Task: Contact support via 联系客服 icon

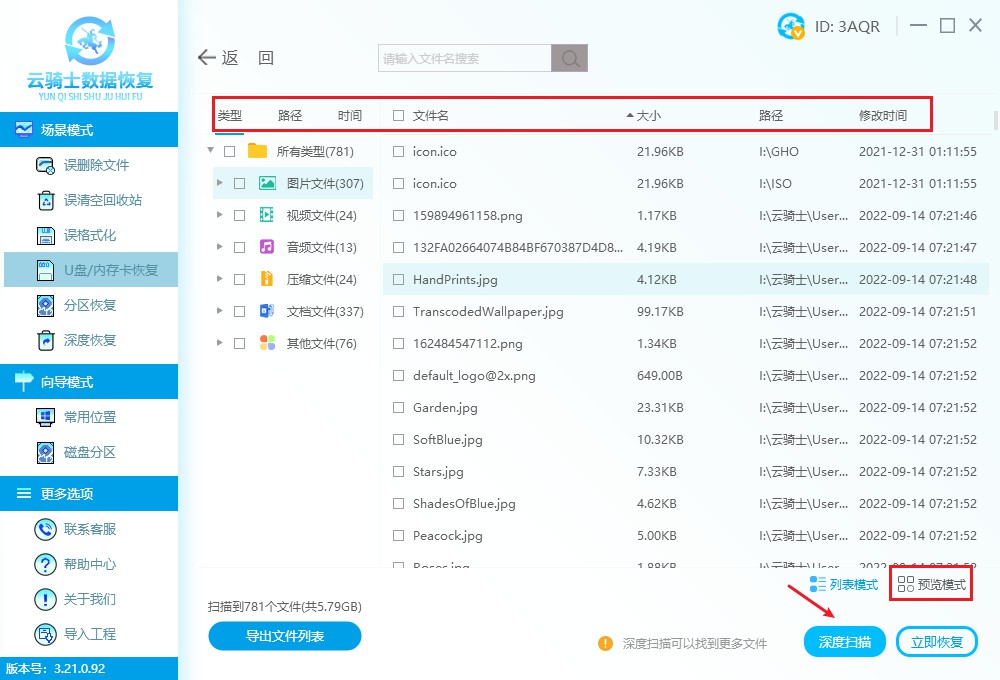Action: click(x=46, y=529)
